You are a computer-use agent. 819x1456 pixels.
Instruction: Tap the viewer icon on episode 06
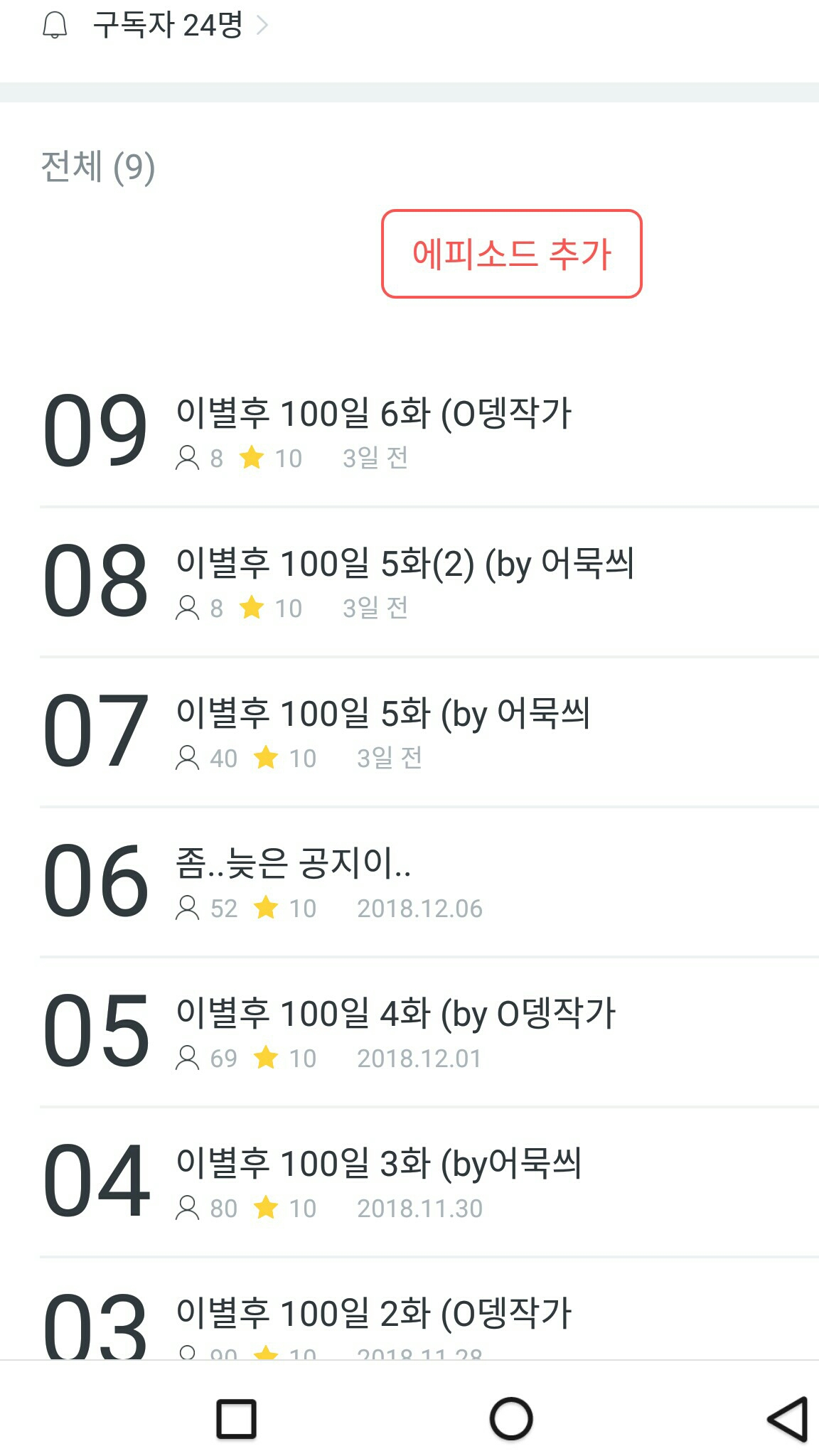click(187, 908)
